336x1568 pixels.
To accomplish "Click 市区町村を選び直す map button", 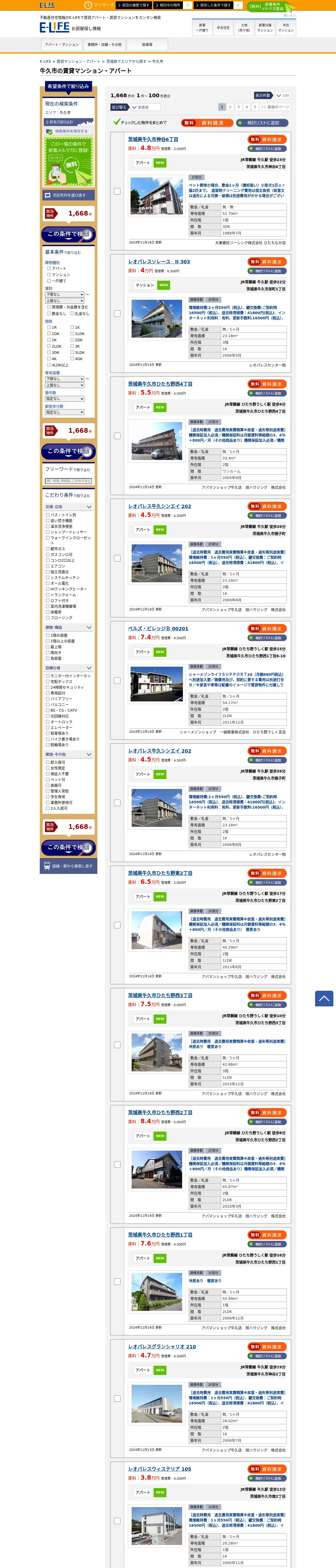I will (68, 195).
